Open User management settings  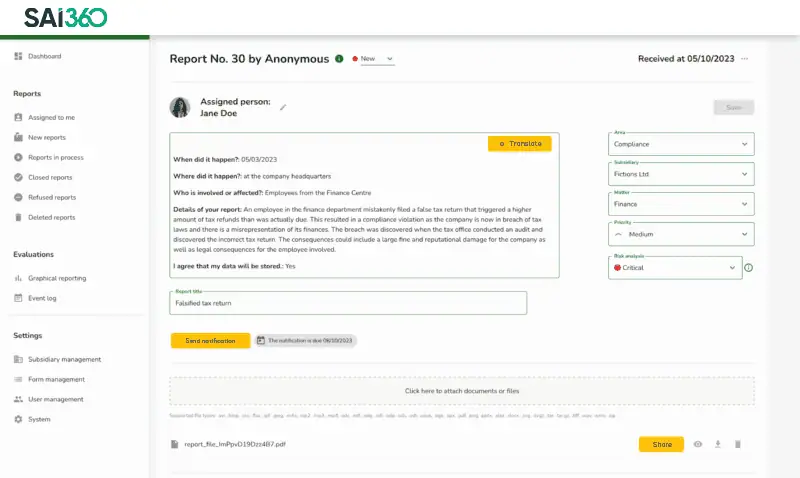tap(55, 399)
